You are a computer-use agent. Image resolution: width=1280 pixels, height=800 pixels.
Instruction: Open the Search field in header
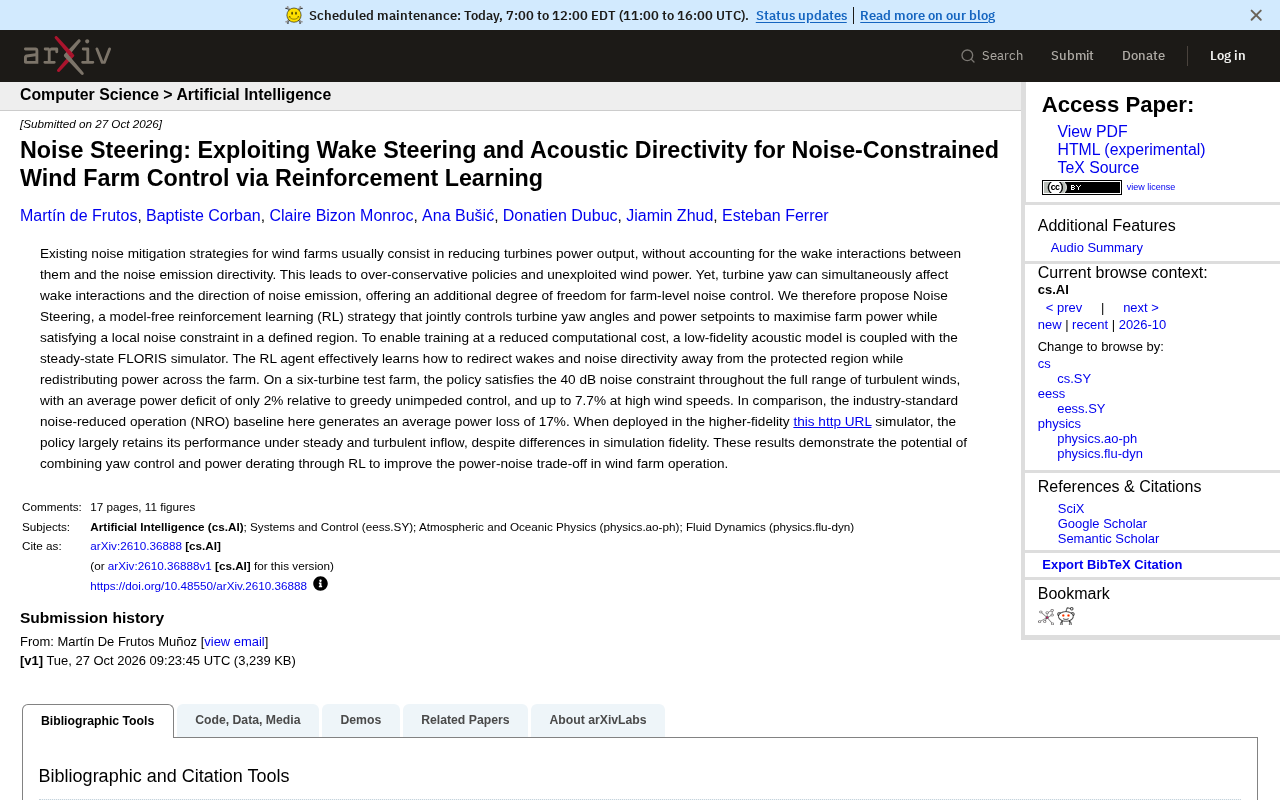(992, 56)
